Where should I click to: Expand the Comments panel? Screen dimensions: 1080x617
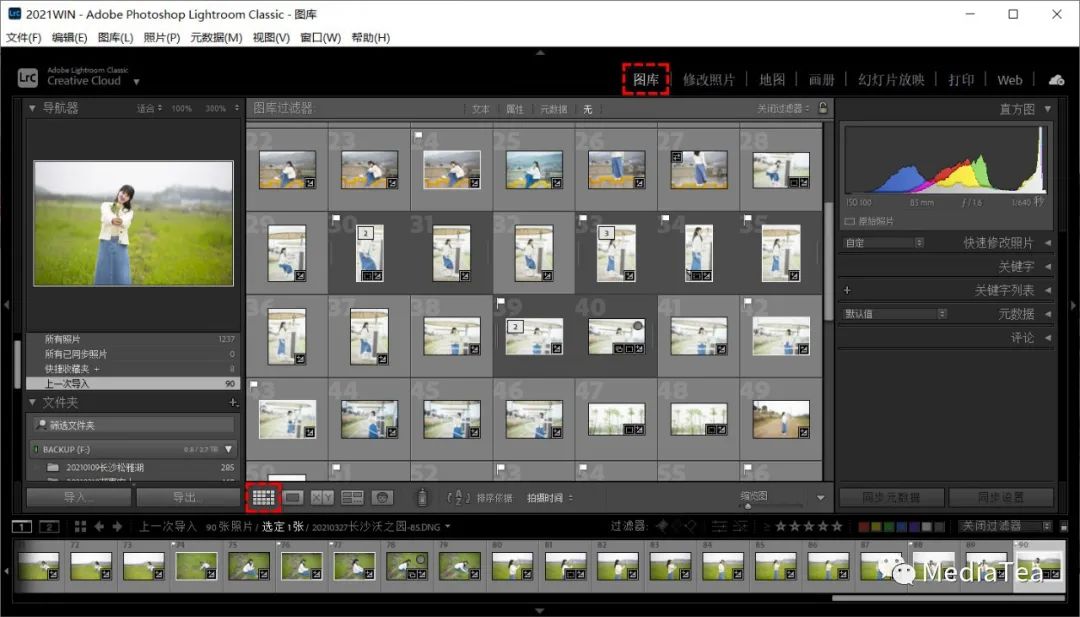coord(1048,337)
